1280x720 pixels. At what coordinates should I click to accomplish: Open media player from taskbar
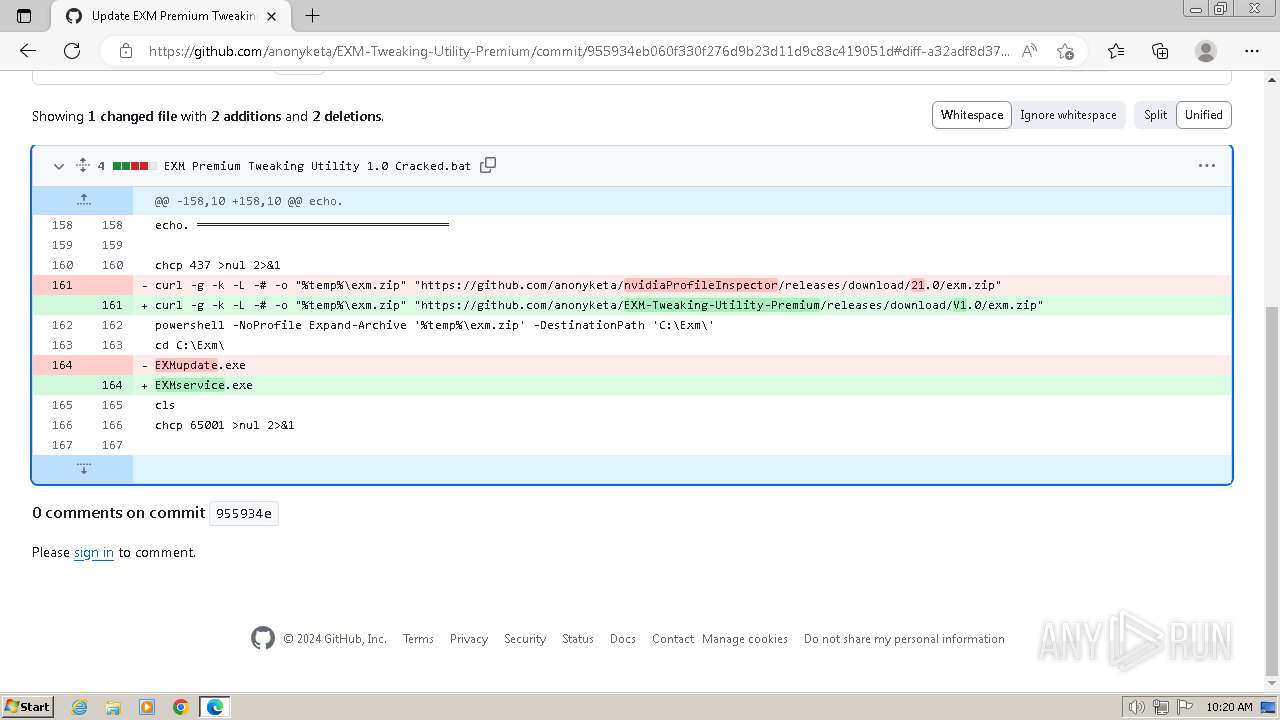coord(147,707)
